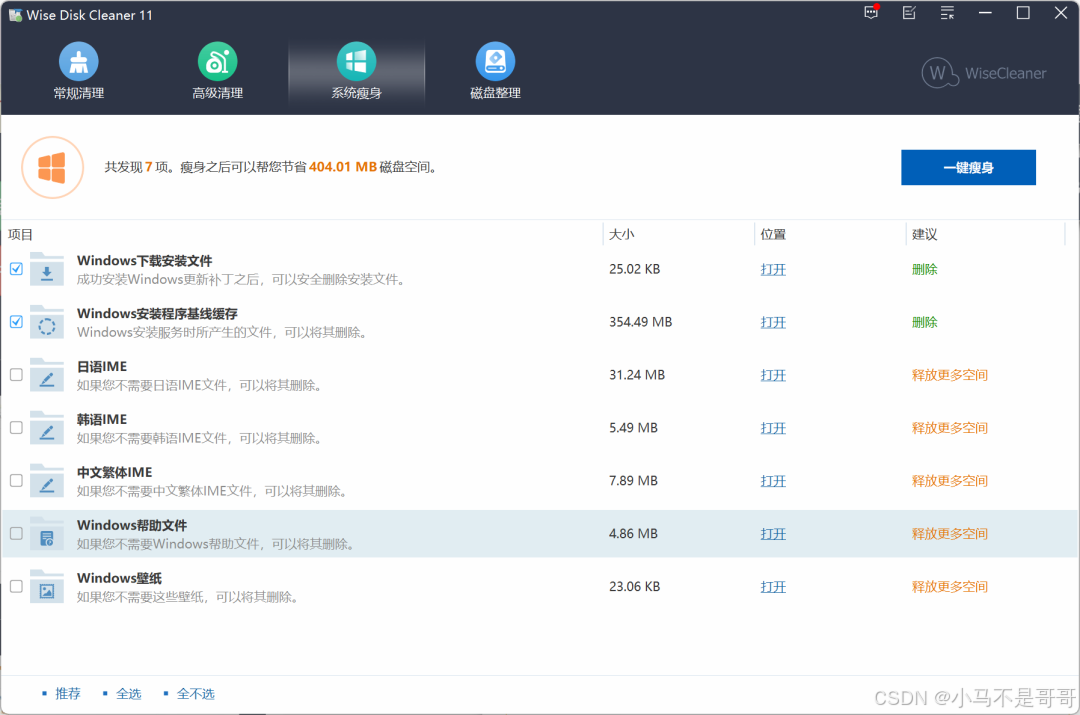Select the 日语IME row title
1080x715 pixels.
coord(102,367)
